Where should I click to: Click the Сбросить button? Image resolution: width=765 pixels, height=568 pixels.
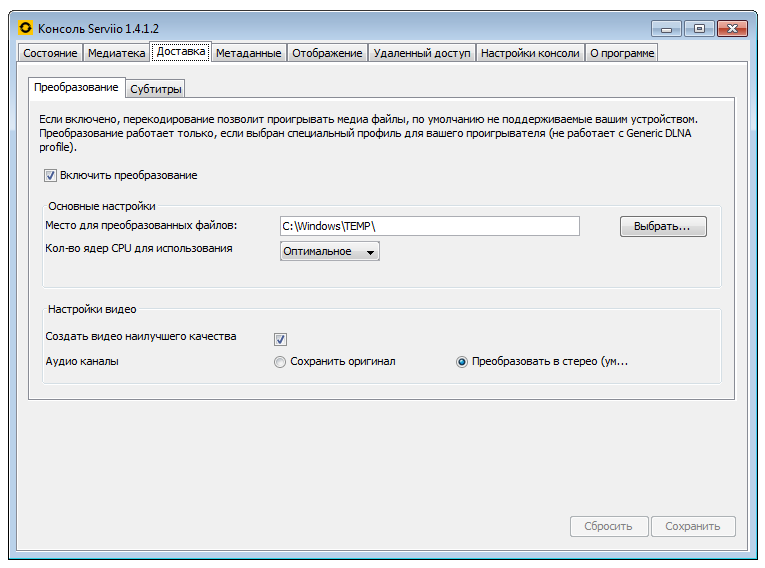609,527
